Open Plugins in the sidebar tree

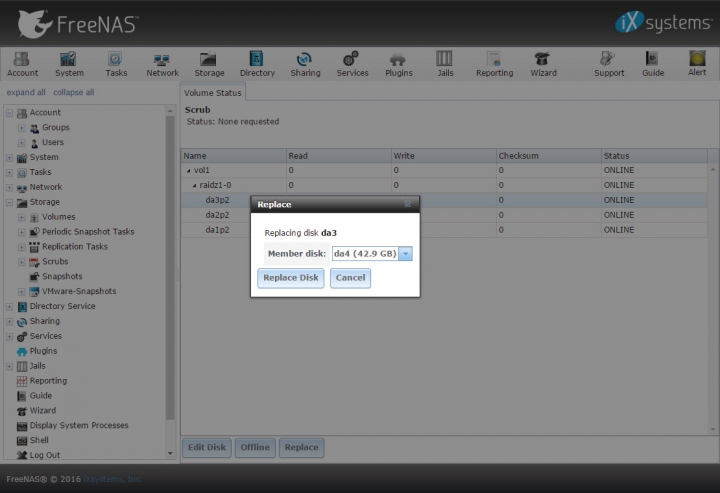pos(43,351)
